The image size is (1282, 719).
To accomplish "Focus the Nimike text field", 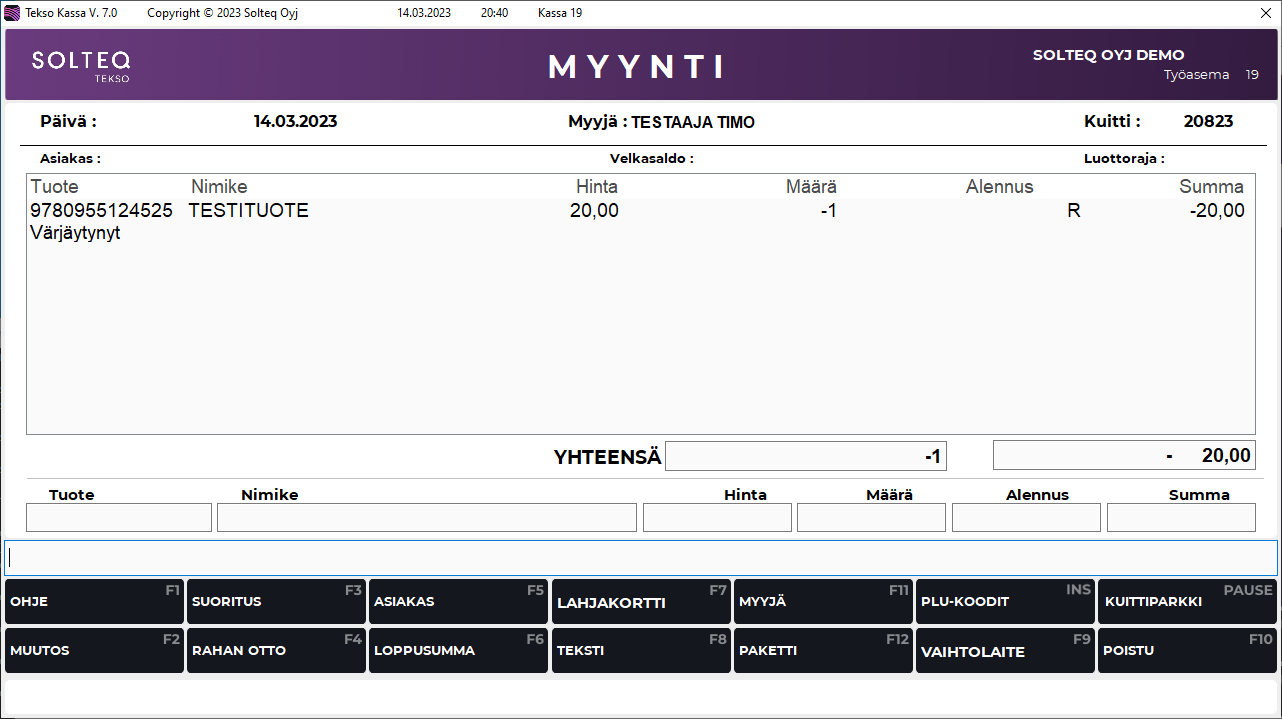I will tap(426, 518).
